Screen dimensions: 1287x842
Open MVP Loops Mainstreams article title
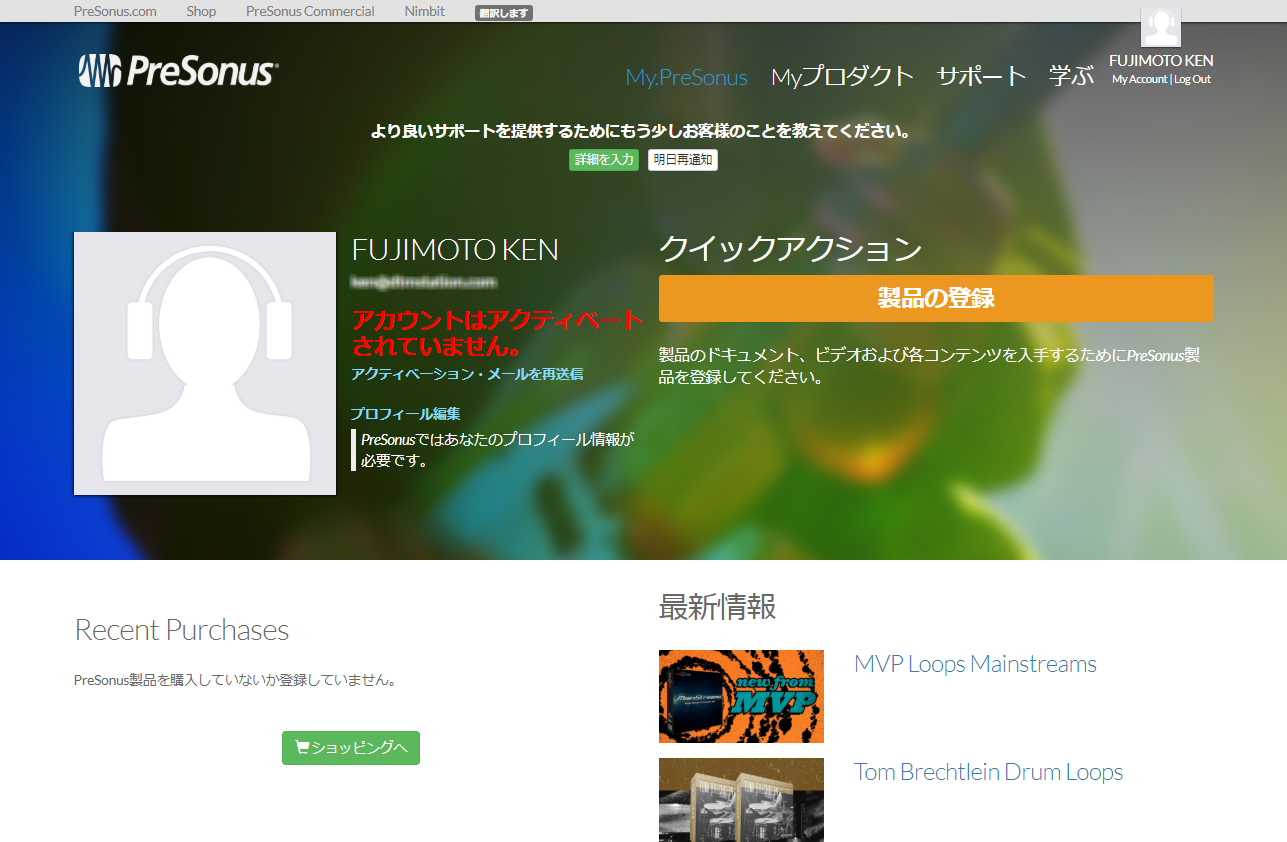[x=975, y=664]
